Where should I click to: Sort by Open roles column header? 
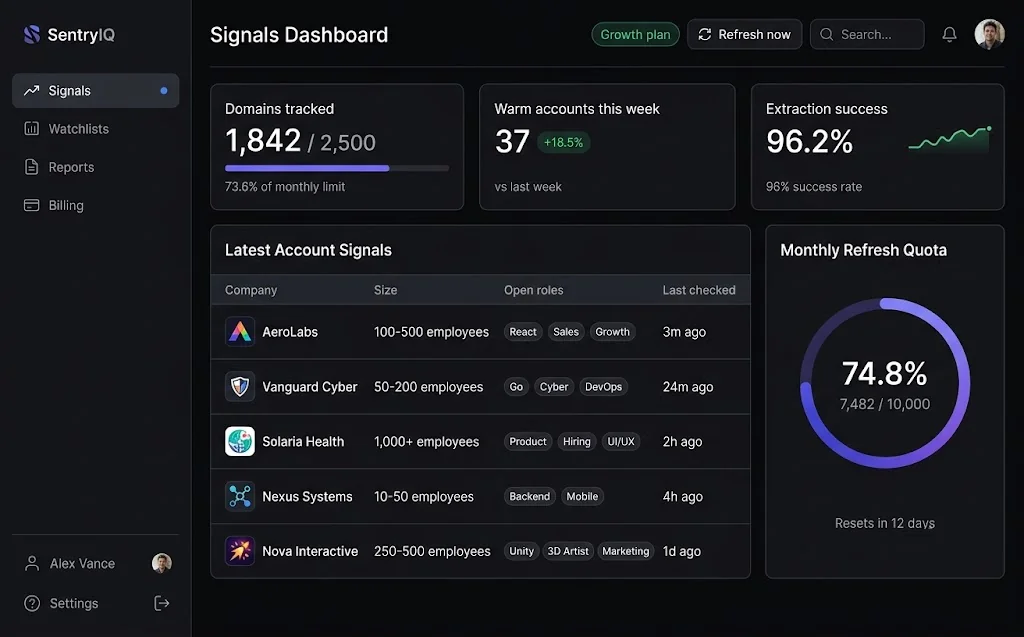[534, 290]
